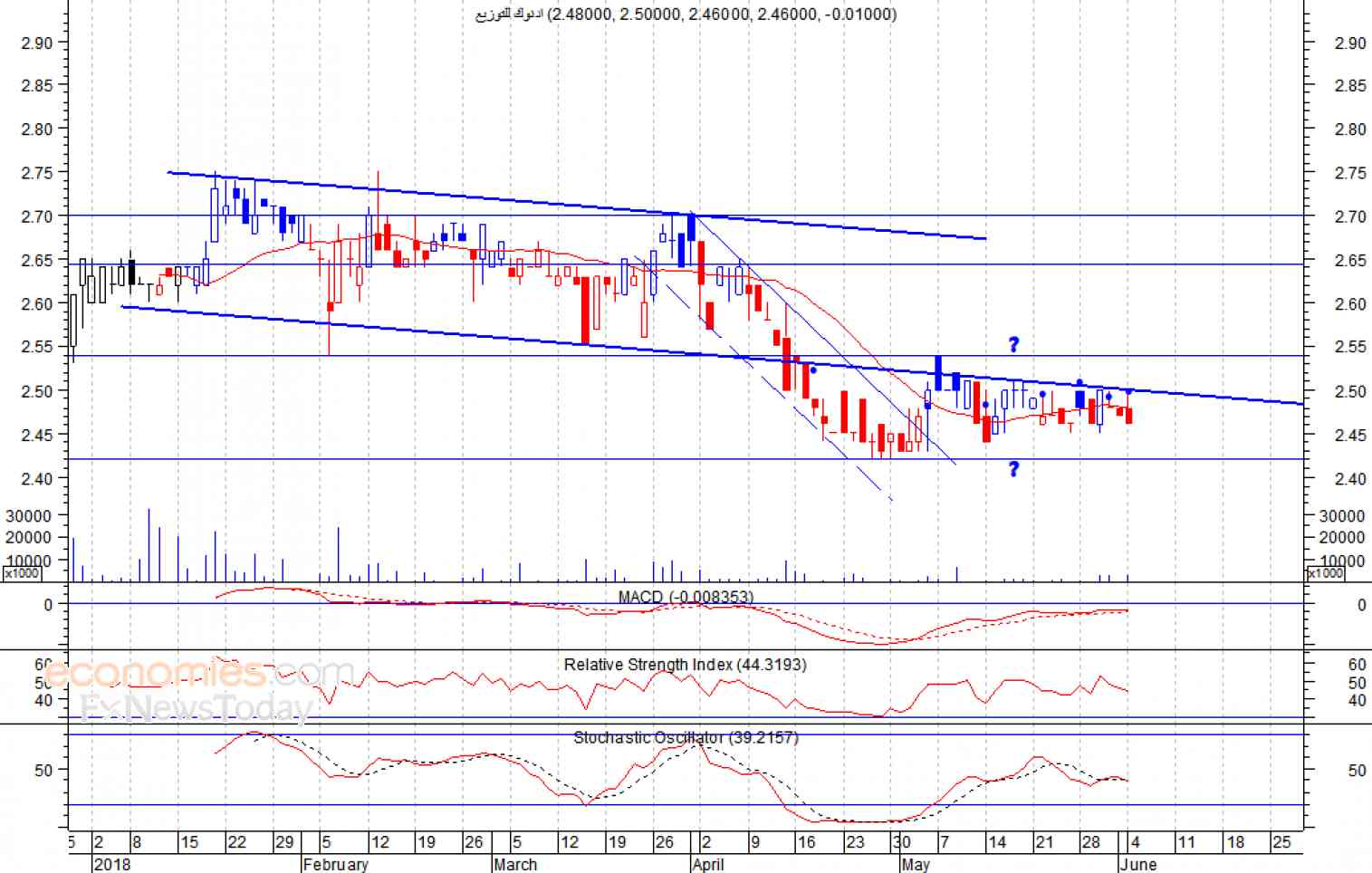Image resolution: width=1372 pixels, height=873 pixels.
Task: Click the lower blue question mark
Action: coord(1013,468)
